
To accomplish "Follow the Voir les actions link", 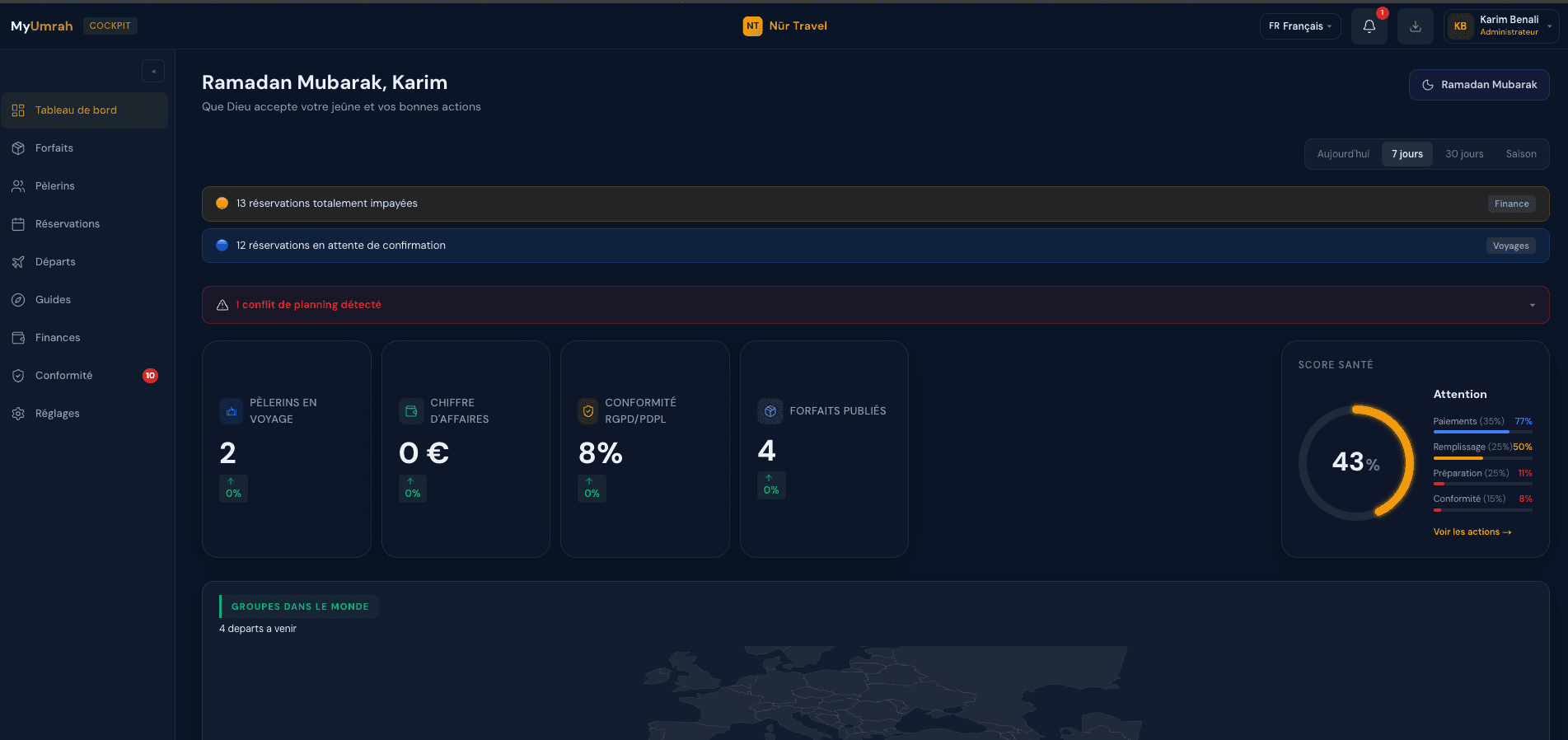I will click(1472, 532).
